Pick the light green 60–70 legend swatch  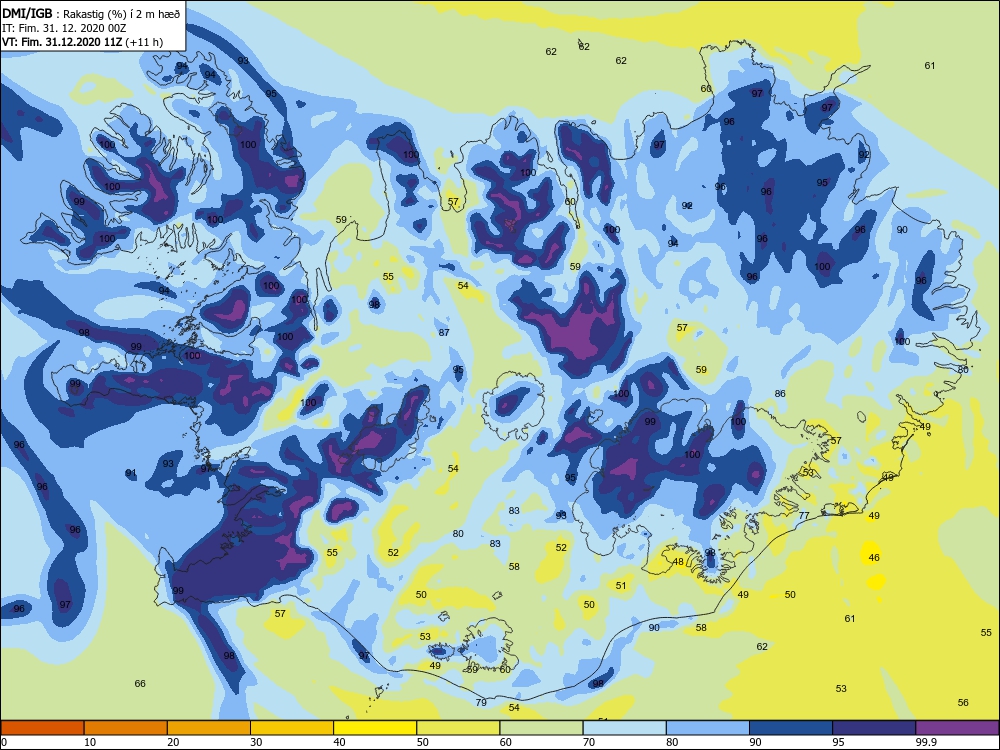tap(541, 728)
